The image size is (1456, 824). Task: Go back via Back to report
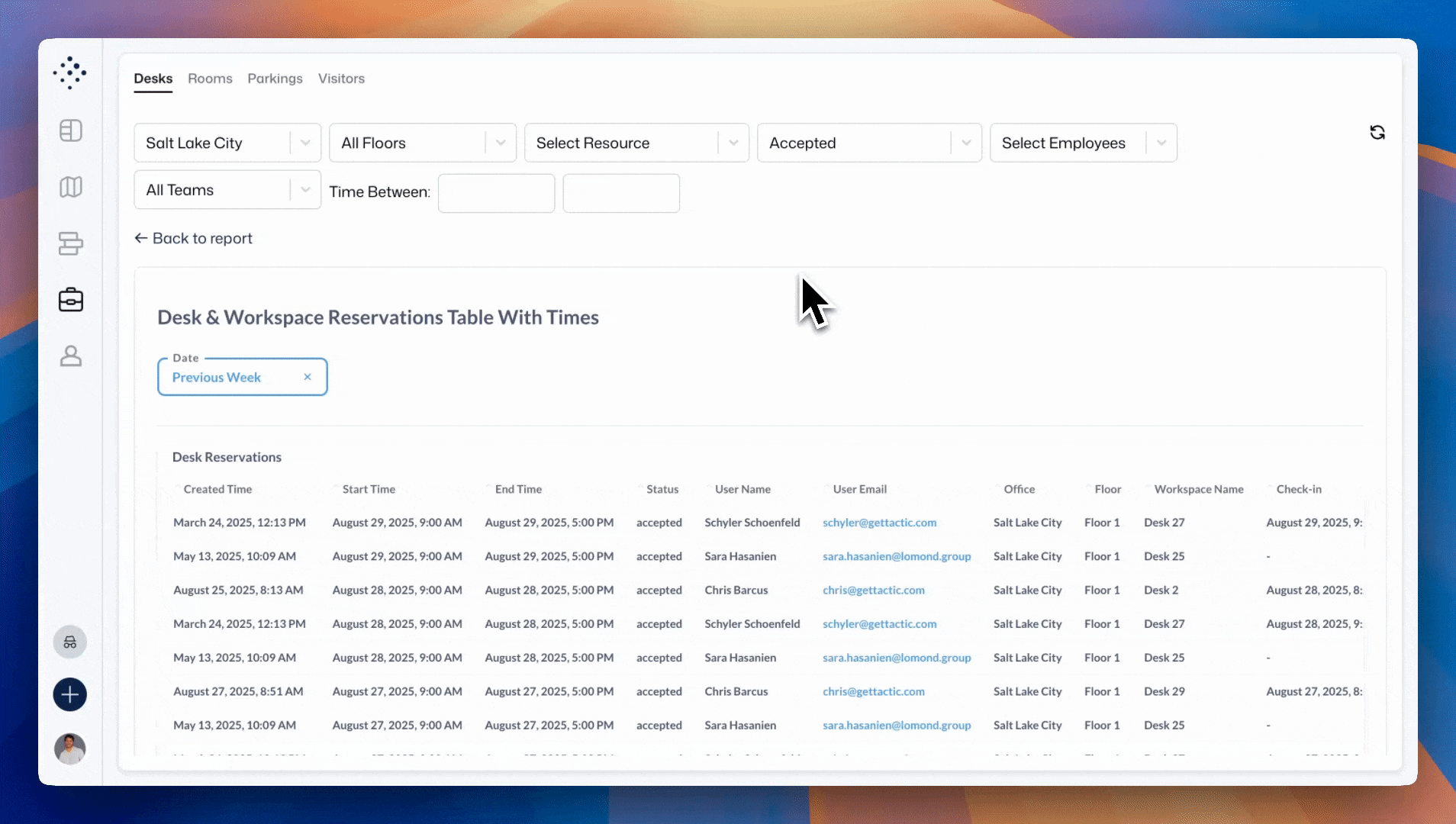pyautogui.click(x=194, y=238)
